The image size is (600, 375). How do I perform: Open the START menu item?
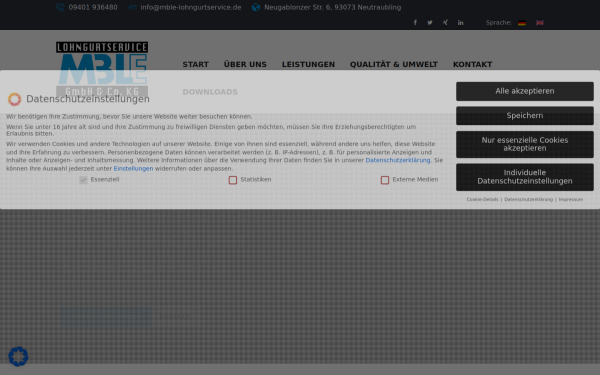pos(196,64)
